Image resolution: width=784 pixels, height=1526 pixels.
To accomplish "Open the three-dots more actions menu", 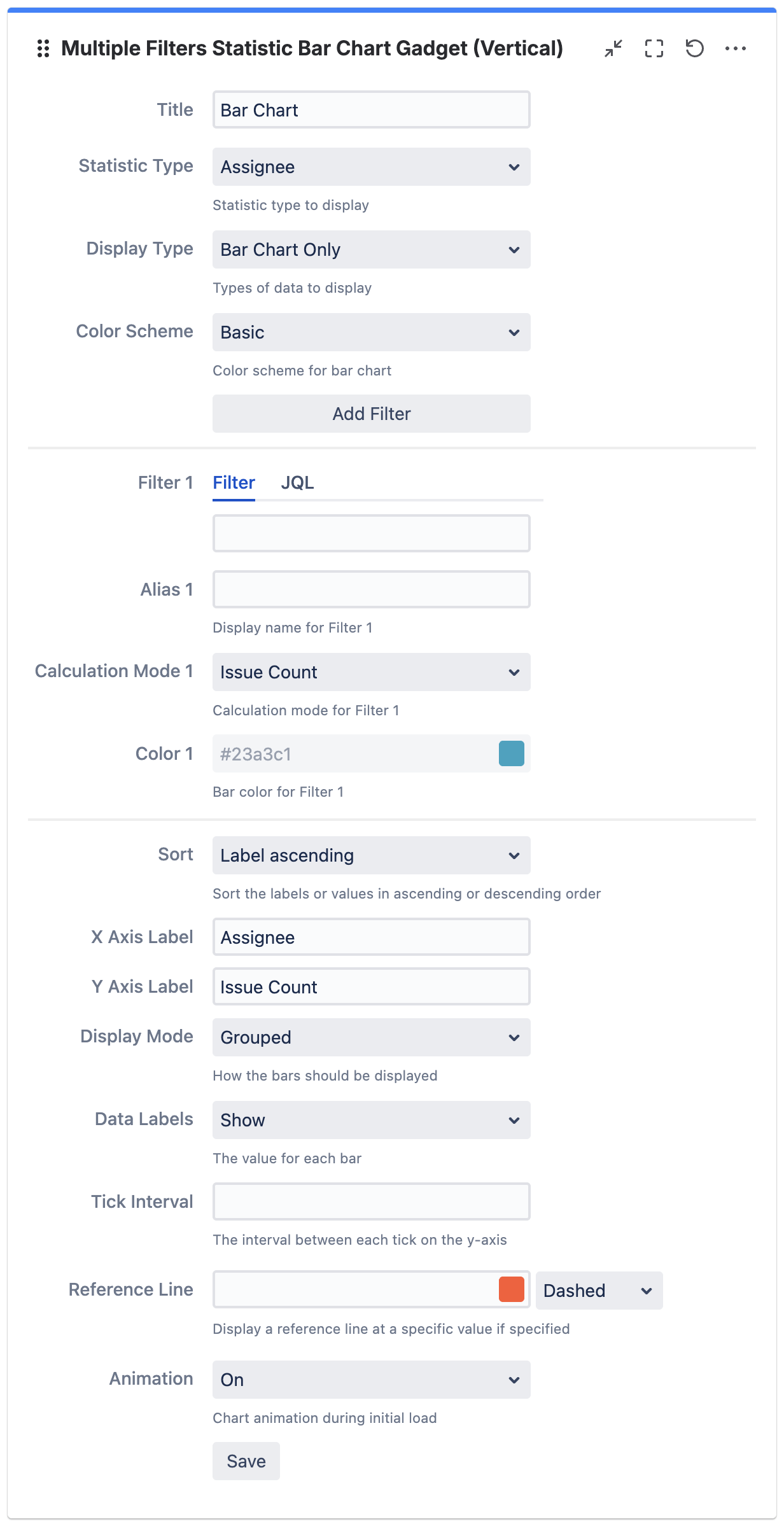I will (736, 48).
